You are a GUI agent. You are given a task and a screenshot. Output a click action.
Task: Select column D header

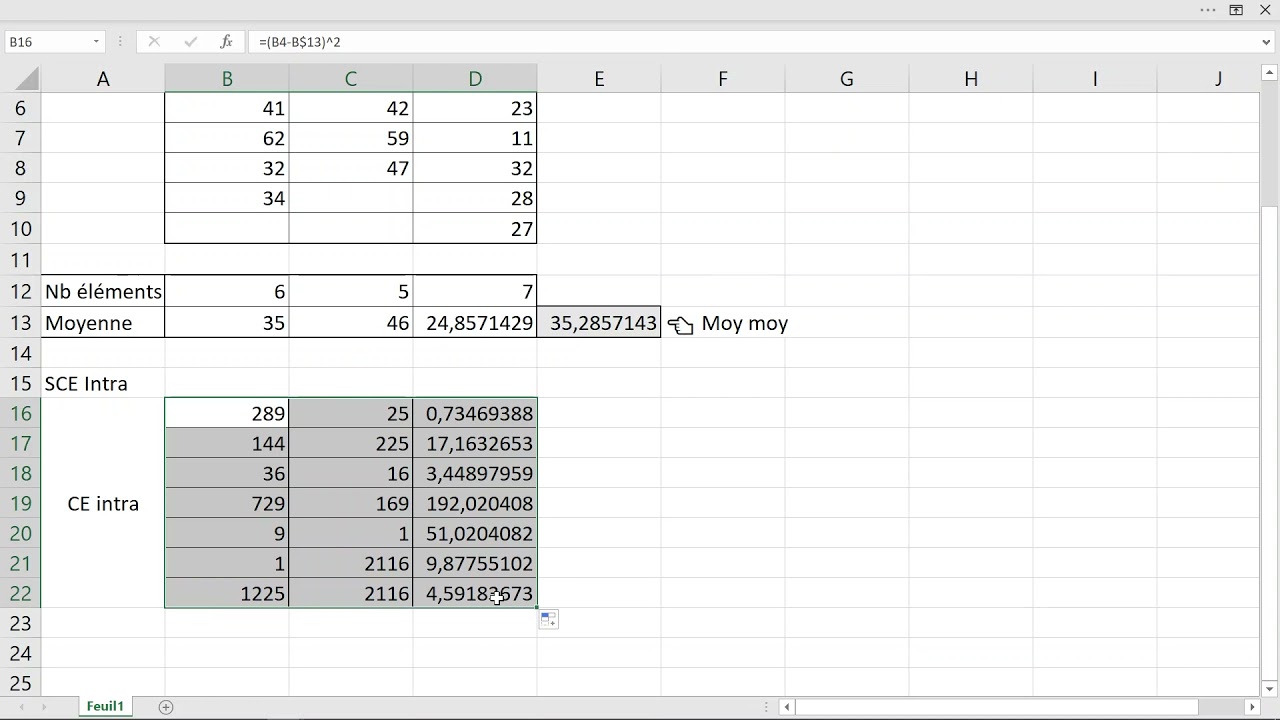pos(475,79)
